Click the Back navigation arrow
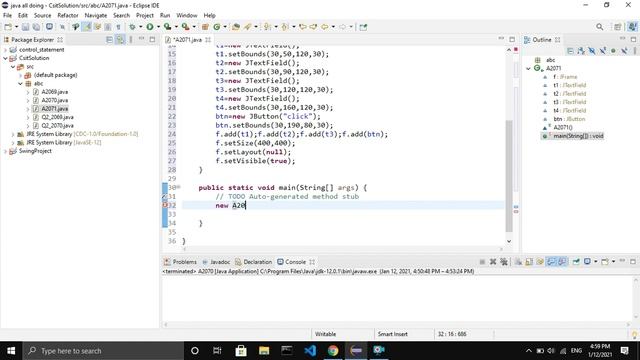 324,27
